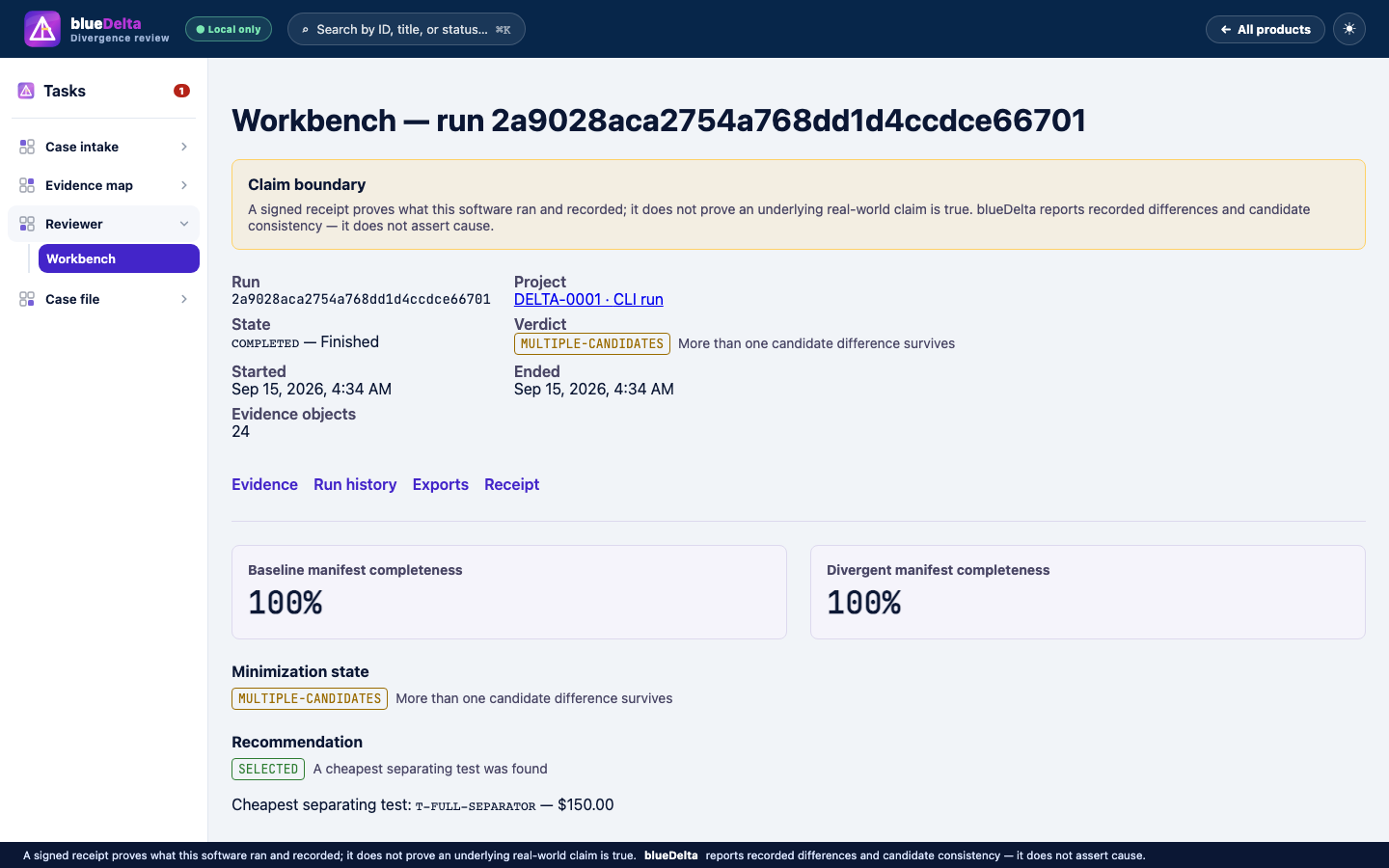Click the All products button
The width and height of the screenshot is (1389, 868).
[1266, 29]
